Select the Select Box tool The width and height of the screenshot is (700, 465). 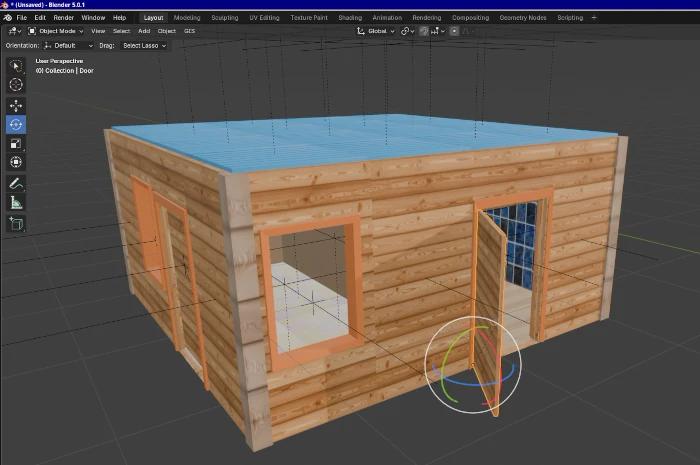(16, 66)
